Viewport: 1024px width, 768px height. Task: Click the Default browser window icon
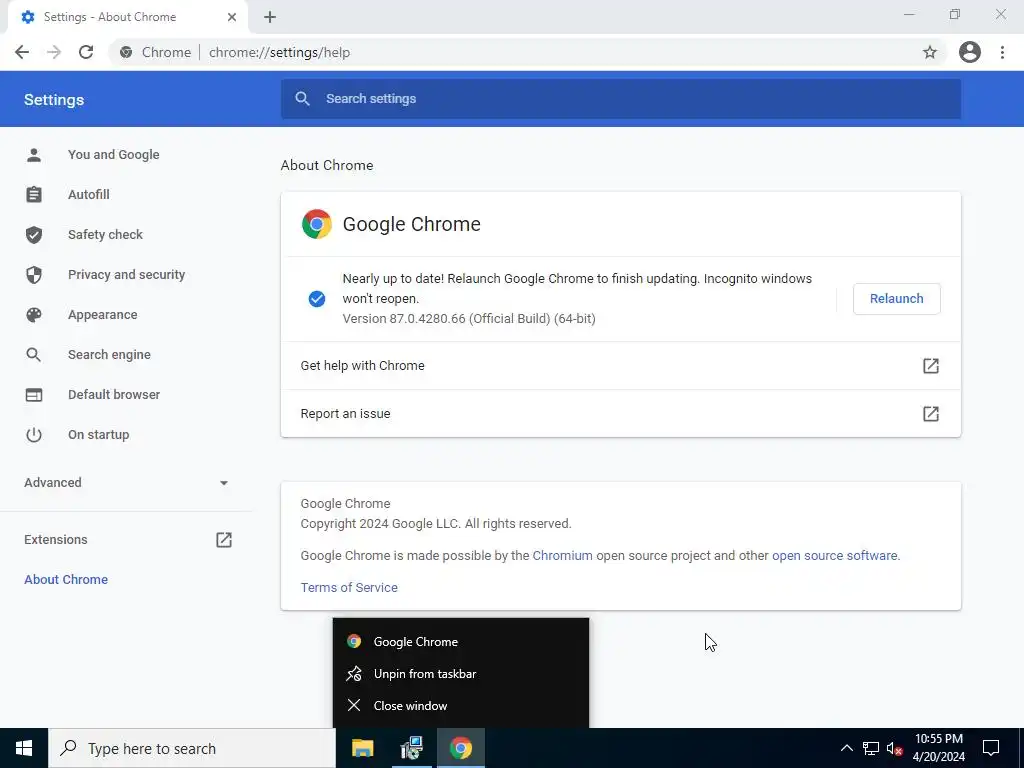33,394
